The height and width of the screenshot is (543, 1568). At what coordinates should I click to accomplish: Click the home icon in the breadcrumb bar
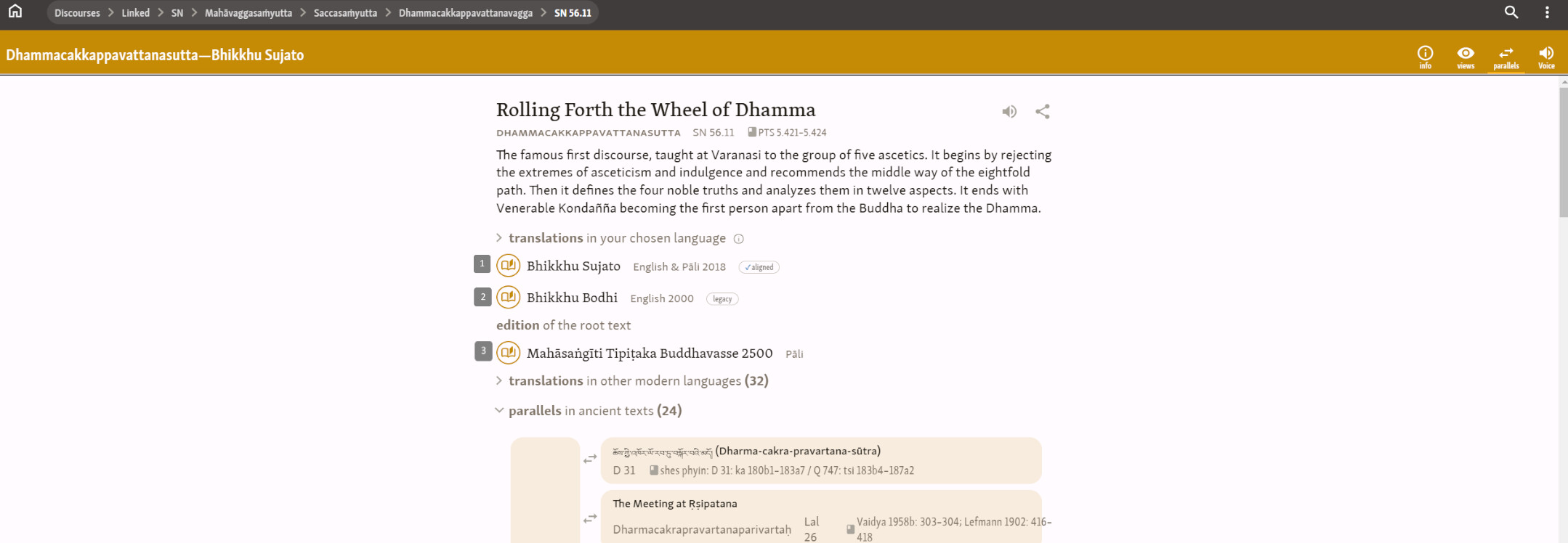pos(15,12)
